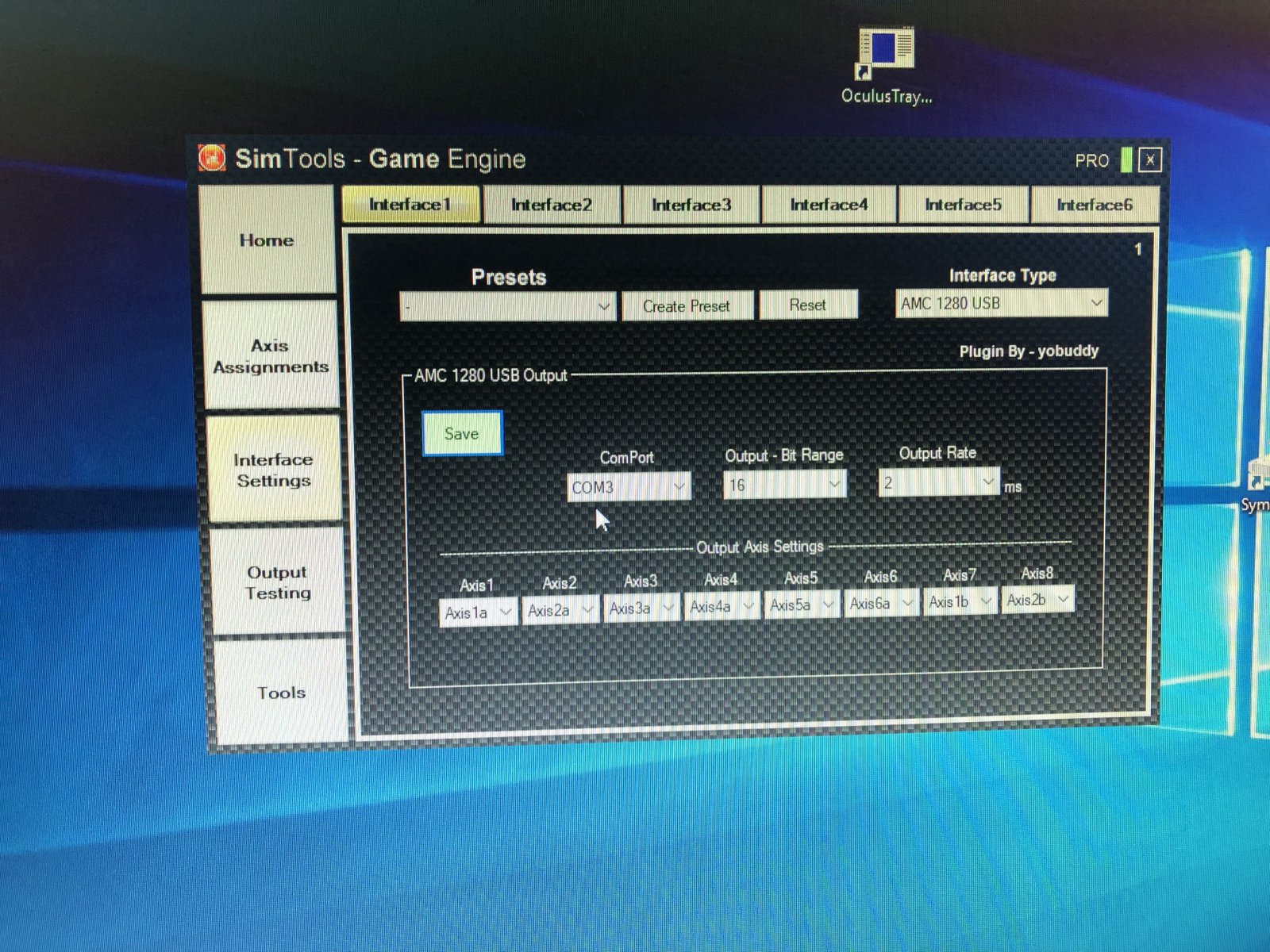Screen dimensions: 1270x952
Task: Expand the Interface Type dropdown
Action: coord(1002,303)
